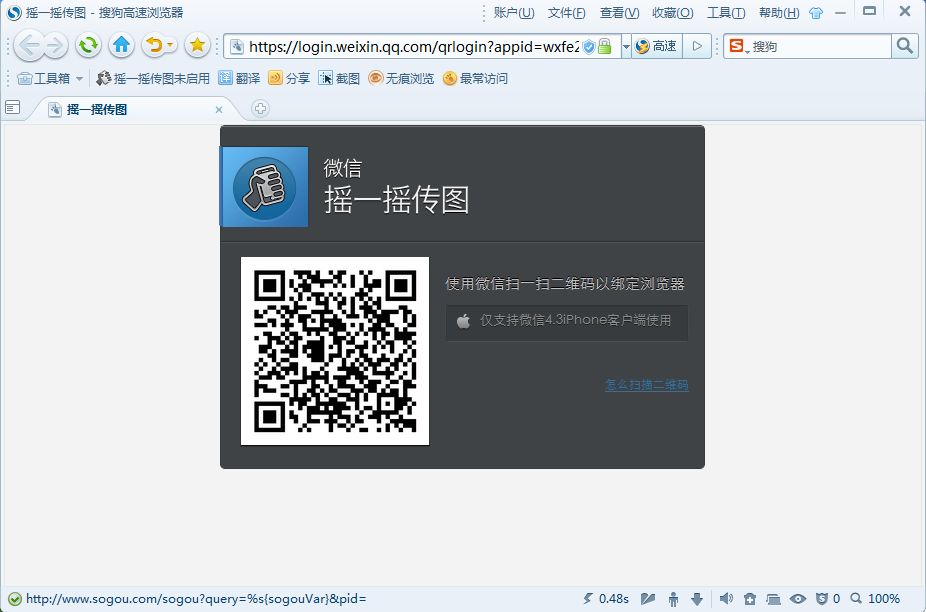
Task: Click the blue shield security icon in address bar
Action: (589, 47)
